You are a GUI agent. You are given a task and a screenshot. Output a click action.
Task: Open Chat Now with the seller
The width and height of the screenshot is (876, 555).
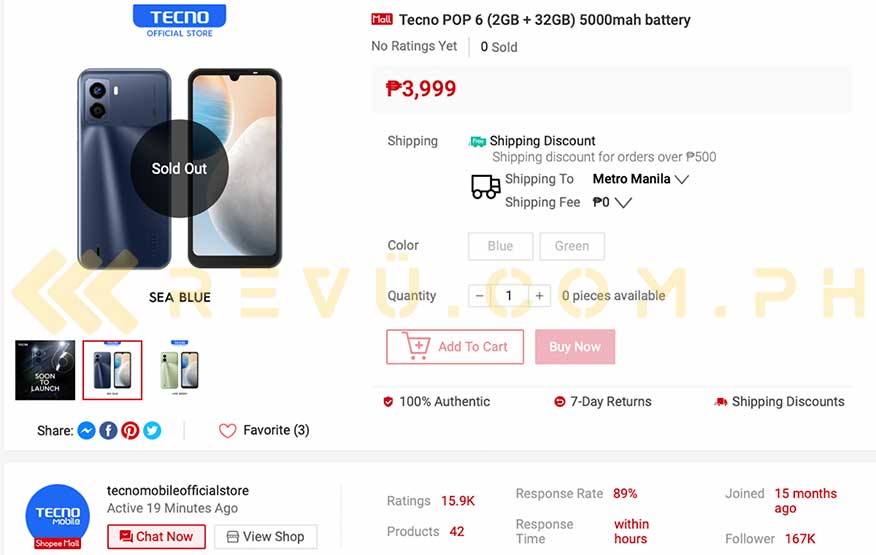[x=156, y=537]
